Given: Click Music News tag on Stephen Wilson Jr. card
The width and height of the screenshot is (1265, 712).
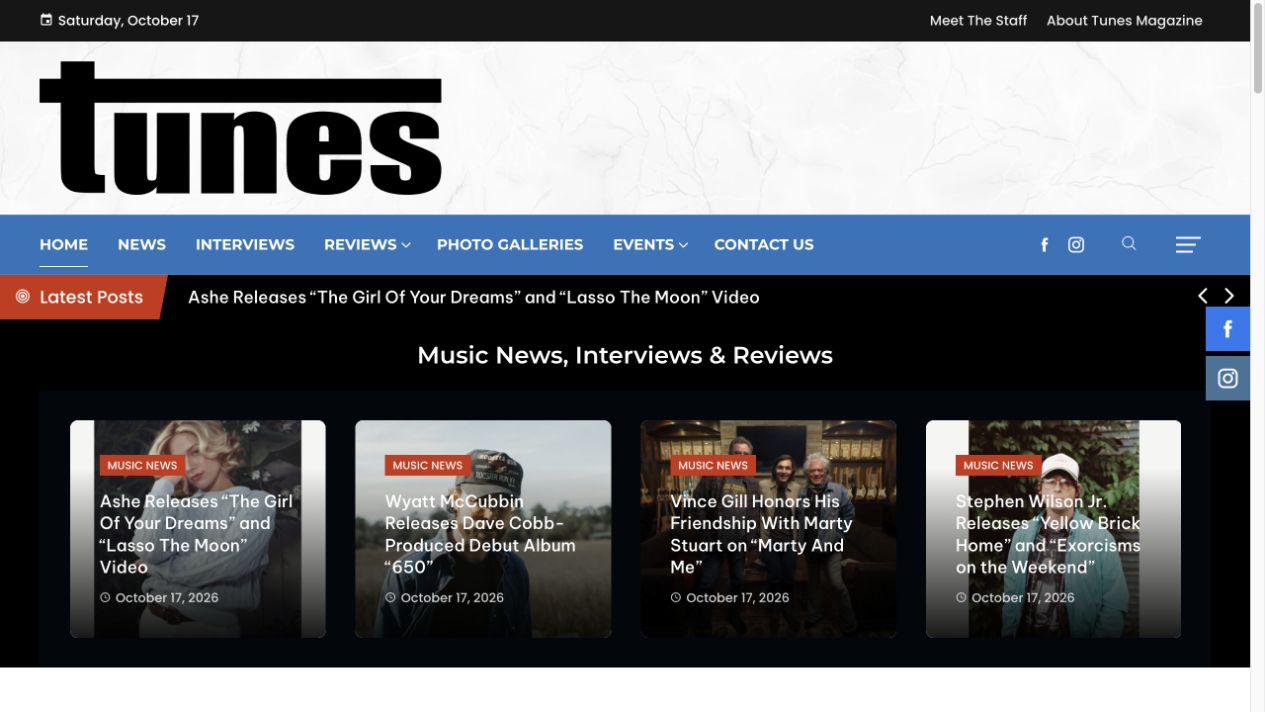Looking at the screenshot, I should click(x=998, y=465).
